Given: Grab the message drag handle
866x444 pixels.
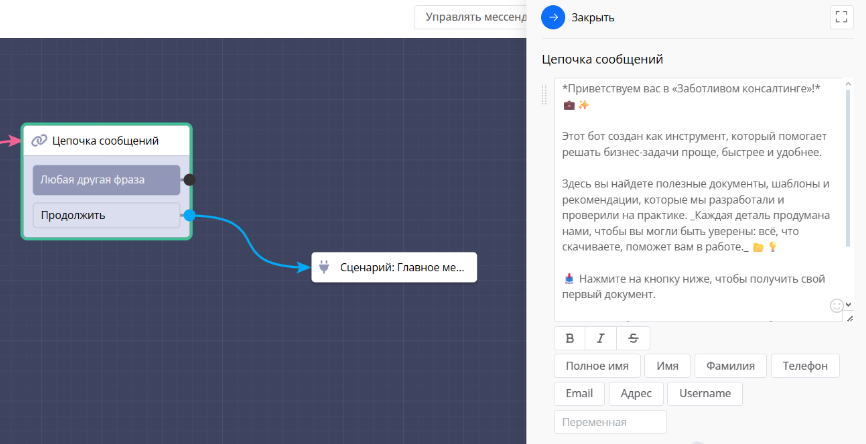Looking at the screenshot, I should tap(545, 94).
